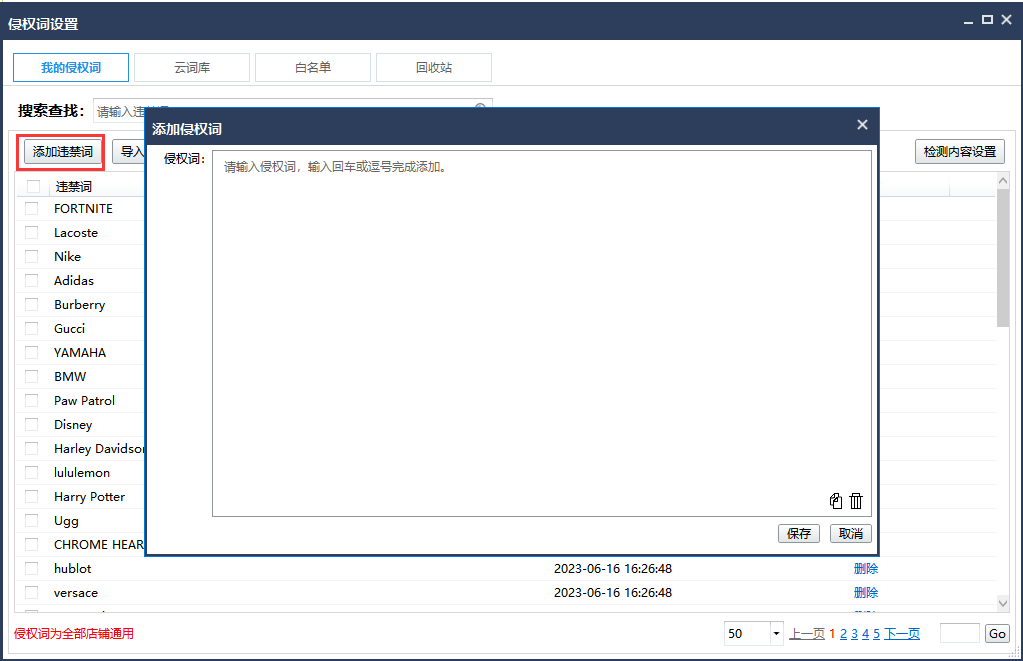The width and height of the screenshot is (1023, 661).
Task: Open the 云词库 tab
Action: pos(192,68)
